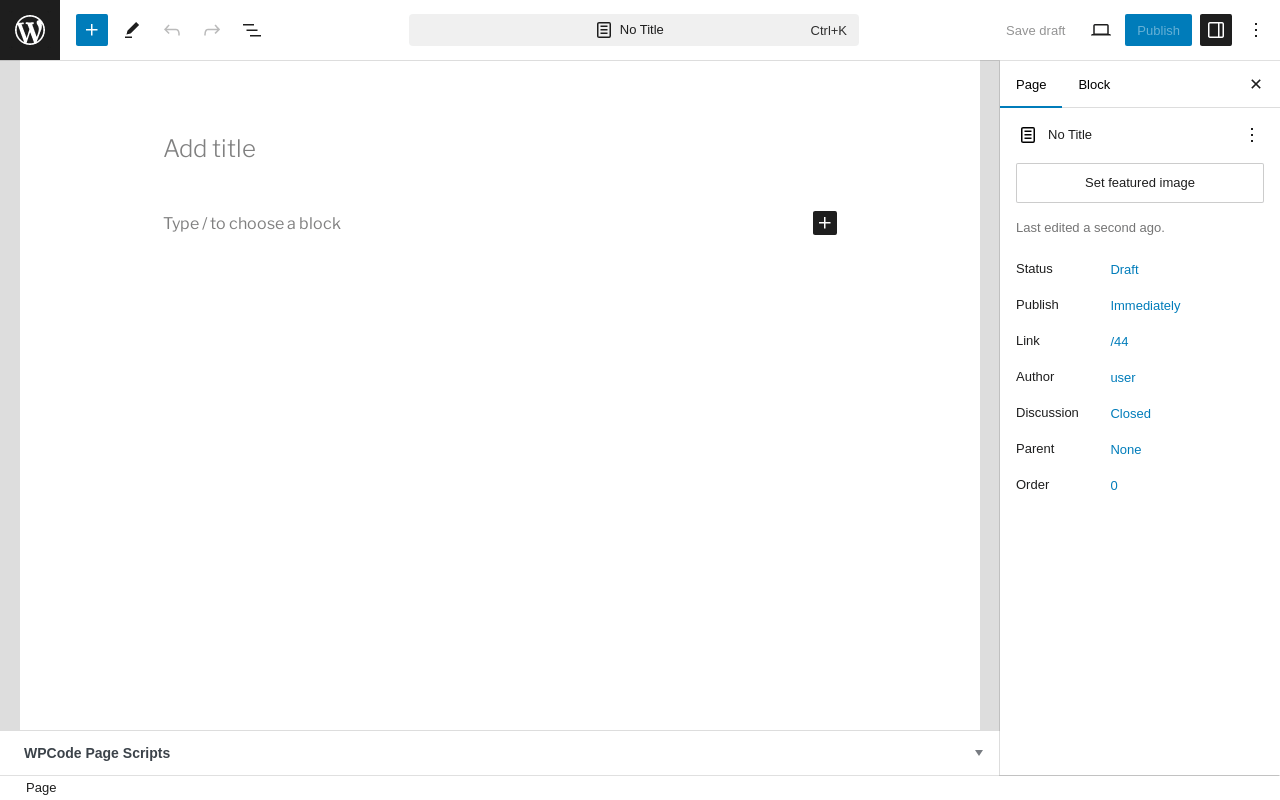Toggle the Settings sidebar panel
This screenshot has width=1280, height=800.
[x=1216, y=30]
